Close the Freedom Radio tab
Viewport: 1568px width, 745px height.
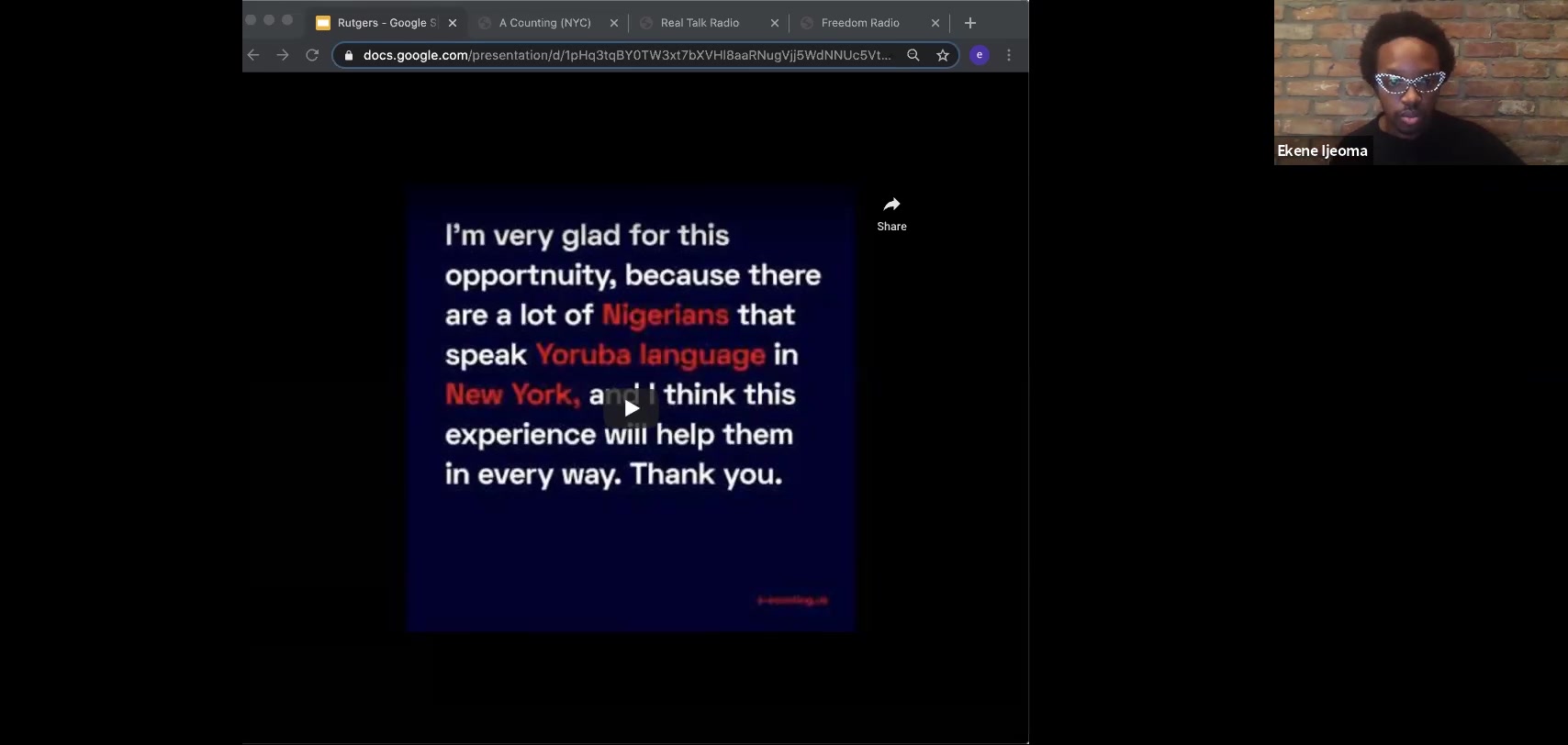tap(935, 23)
